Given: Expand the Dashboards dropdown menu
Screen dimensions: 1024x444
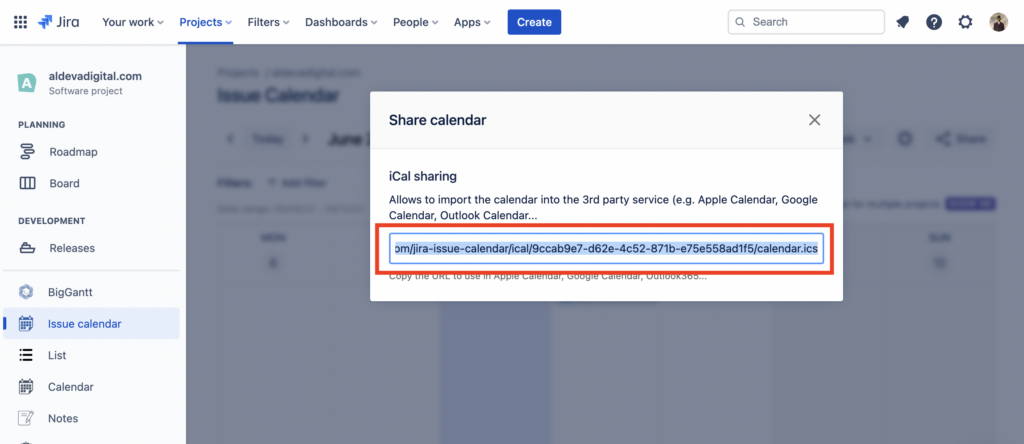Looking at the screenshot, I should pyautogui.click(x=341, y=22).
